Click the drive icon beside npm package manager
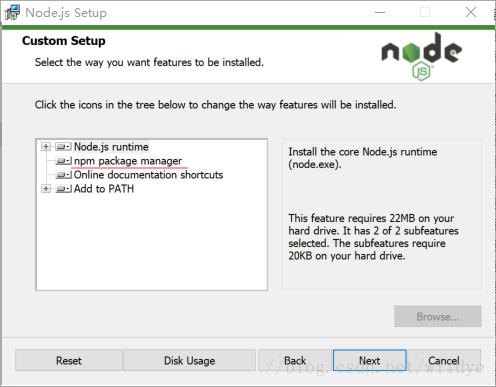496x387 pixels. click(x=63, y=161)
